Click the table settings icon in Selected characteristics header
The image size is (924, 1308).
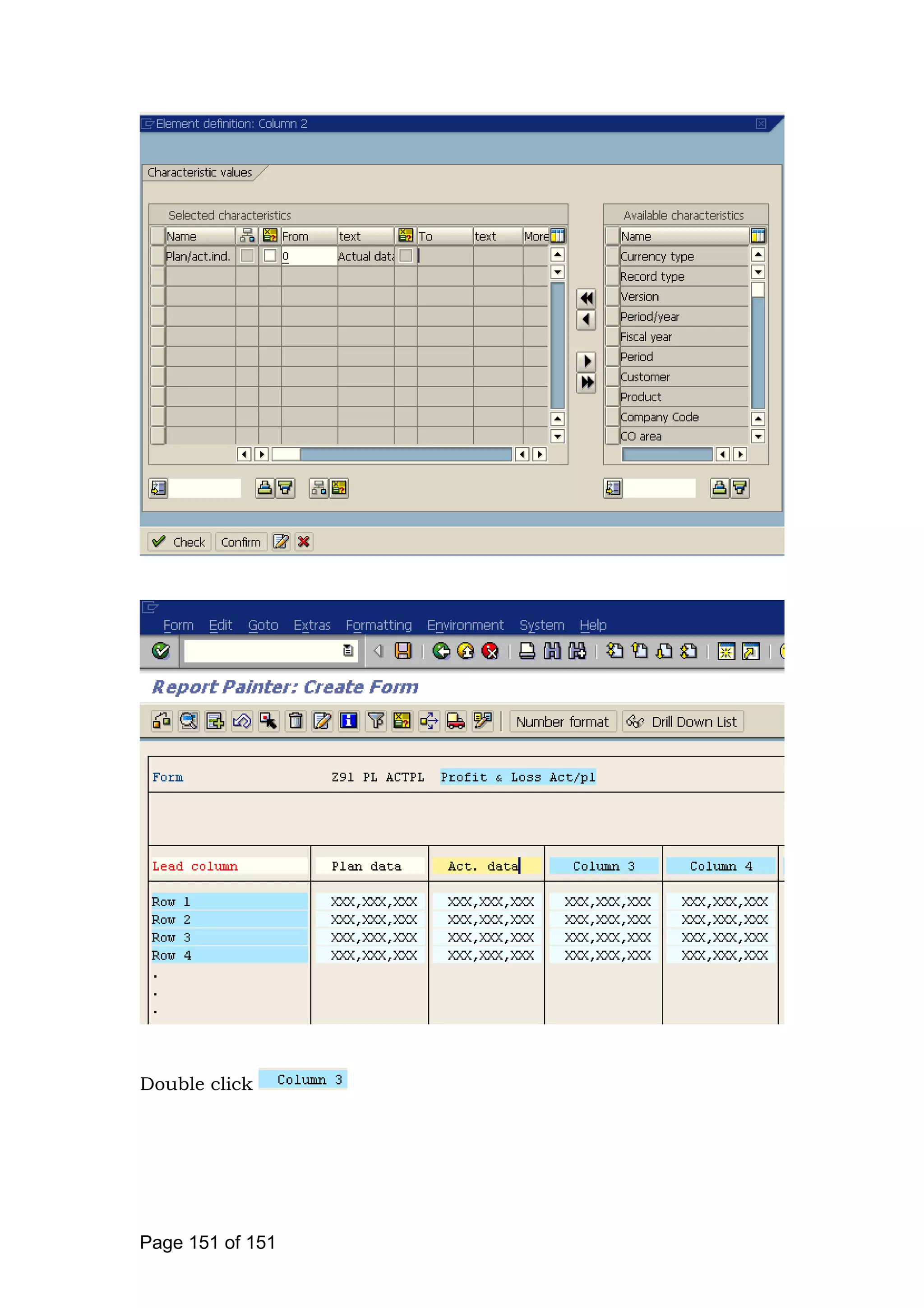click(558, 236)
